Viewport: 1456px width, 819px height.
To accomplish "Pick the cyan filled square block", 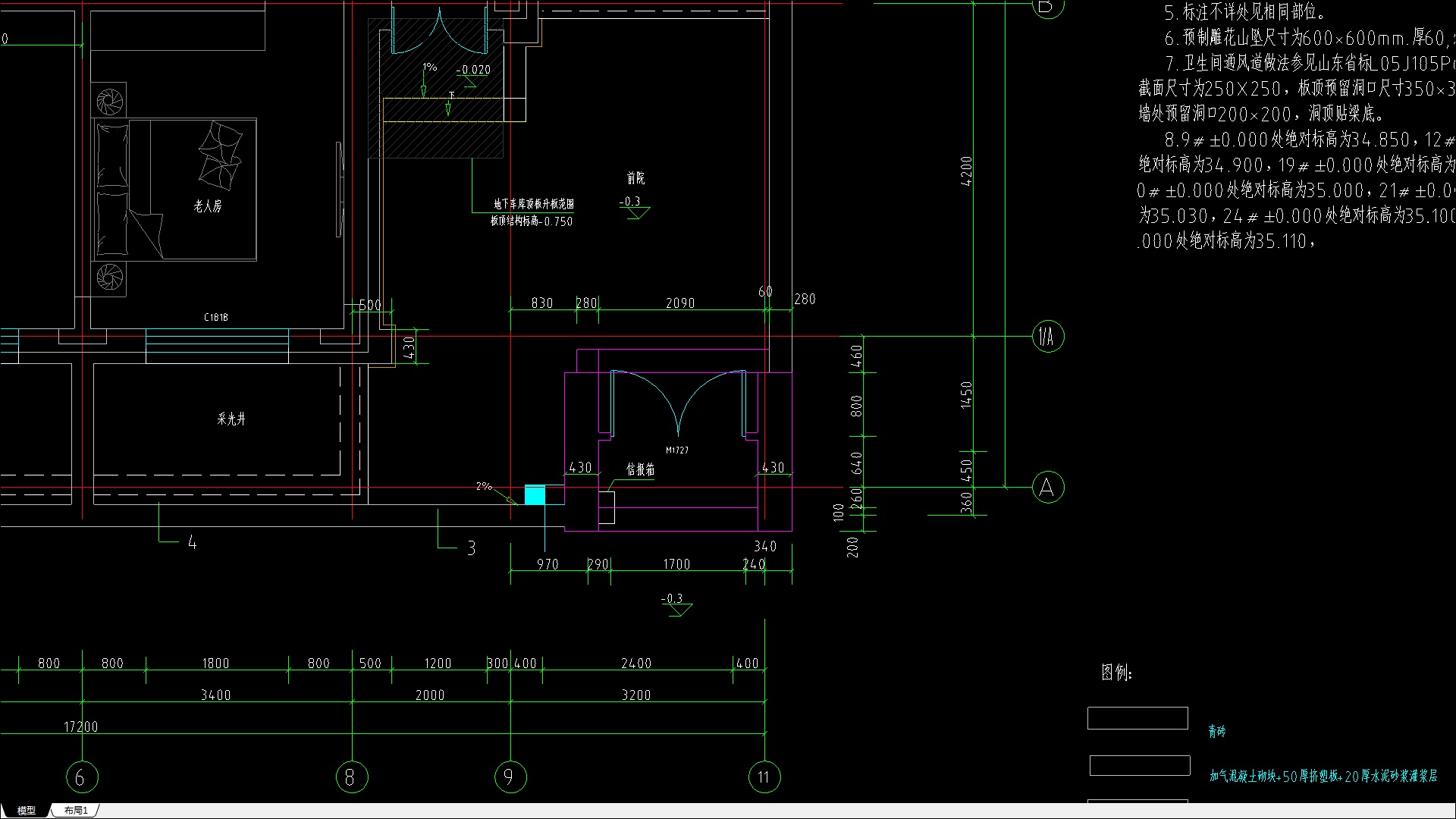I will pos(535,495).
